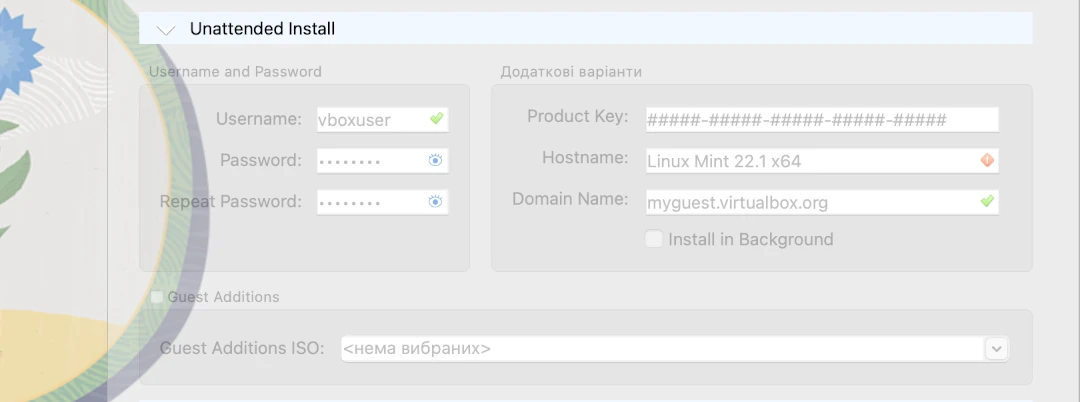
Task: Open the Guest Additions ISO combo box
Action: point(675,348)
